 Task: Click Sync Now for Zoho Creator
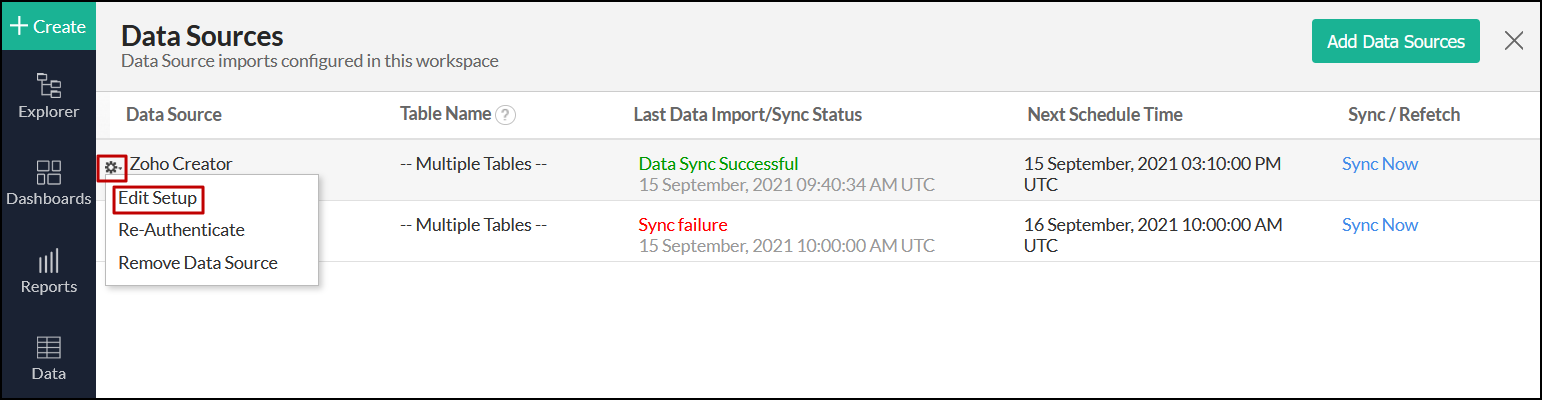(1379, 164)
